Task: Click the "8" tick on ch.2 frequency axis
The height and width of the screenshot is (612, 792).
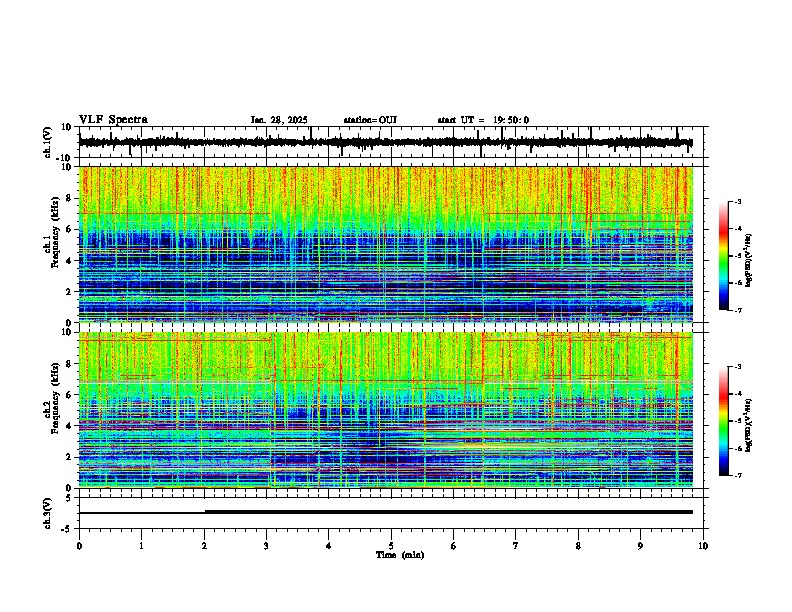Action: (69, 364)
